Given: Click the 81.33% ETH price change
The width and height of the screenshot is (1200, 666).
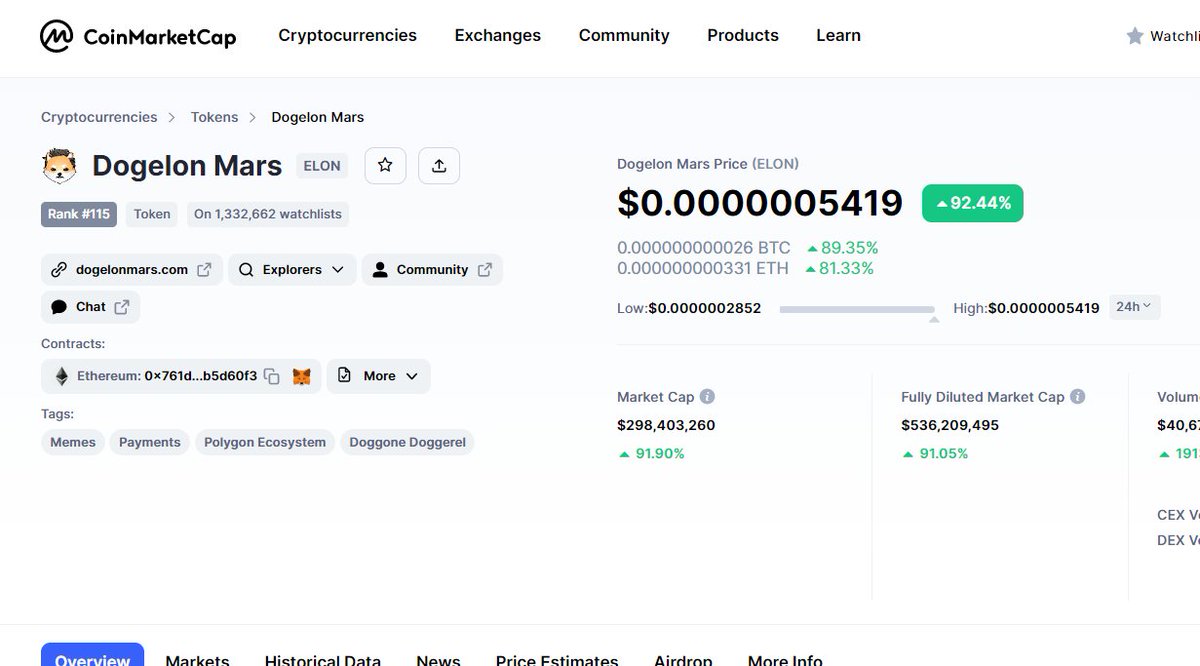Looking at the screenshot, I should click(x=839, y=269).
